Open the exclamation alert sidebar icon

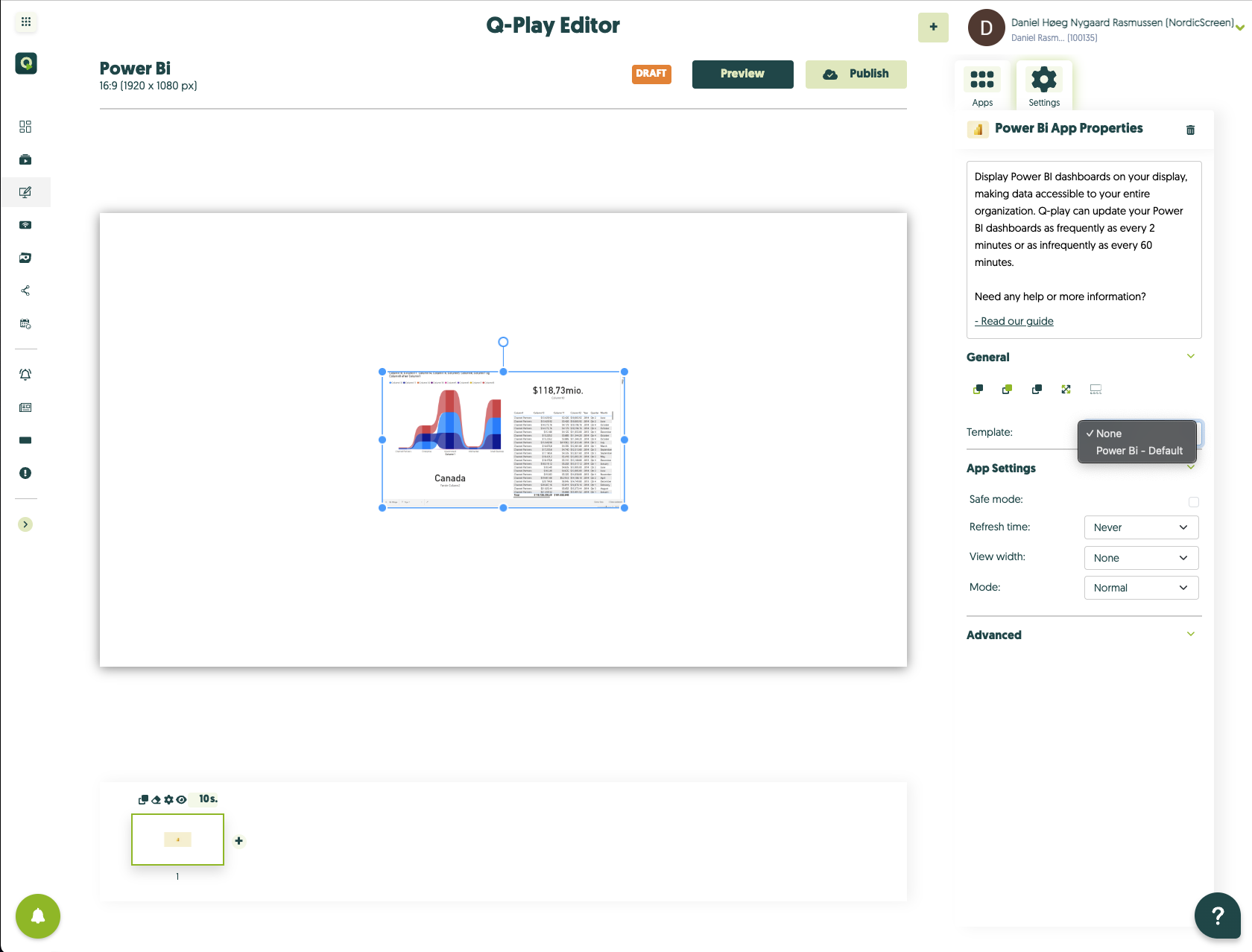point(25,473)
